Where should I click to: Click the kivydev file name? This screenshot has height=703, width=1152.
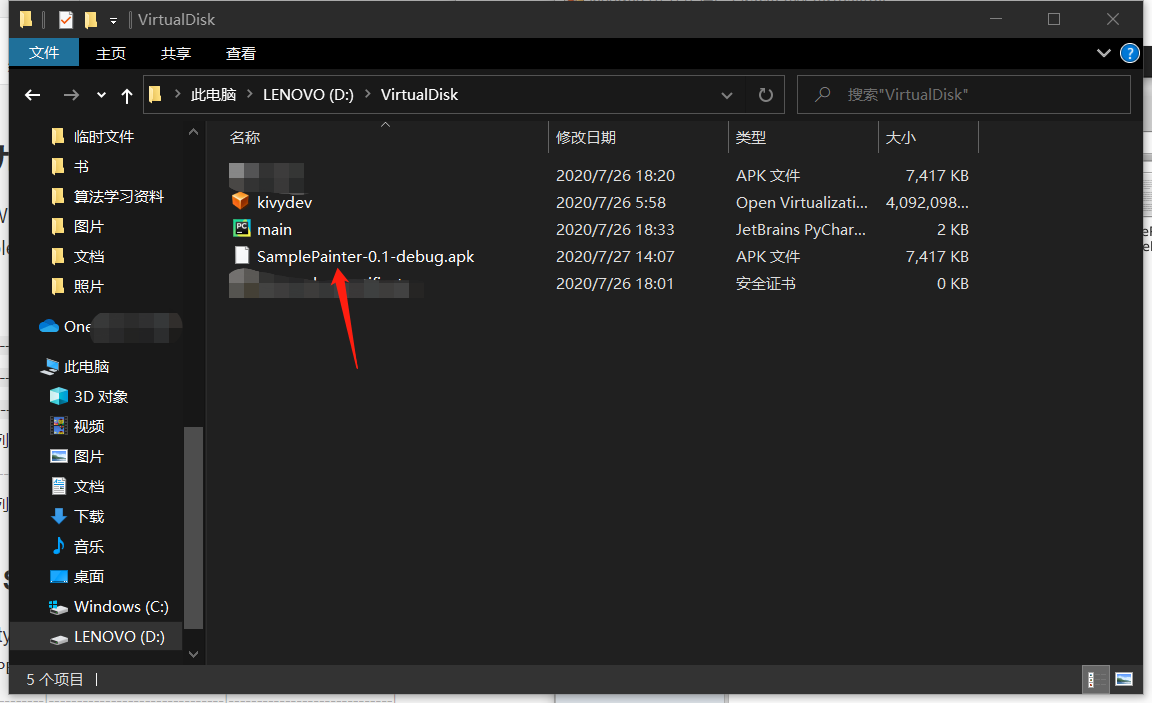point(284,202)
